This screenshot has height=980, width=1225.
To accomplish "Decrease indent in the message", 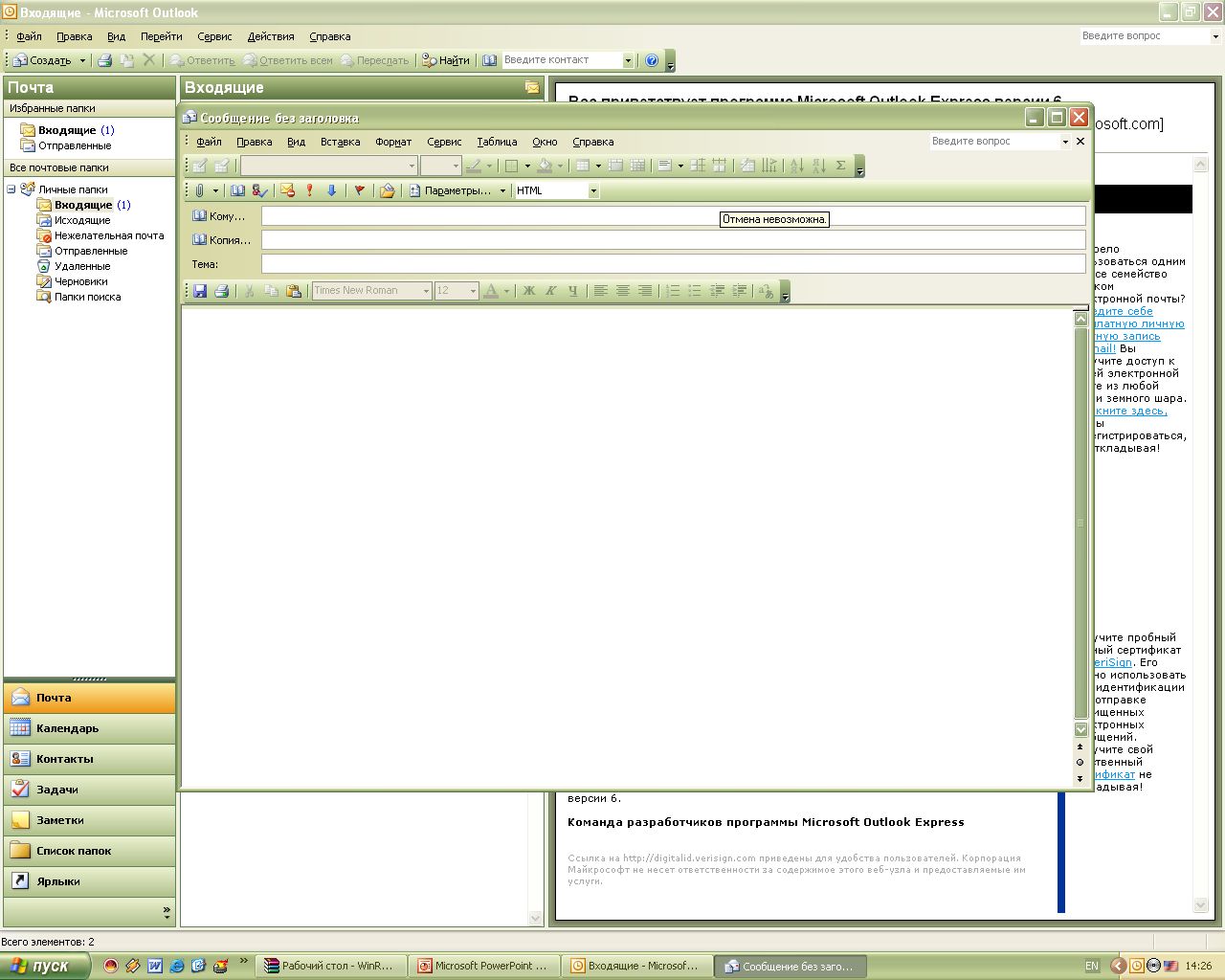I will (x=717, y=291).
